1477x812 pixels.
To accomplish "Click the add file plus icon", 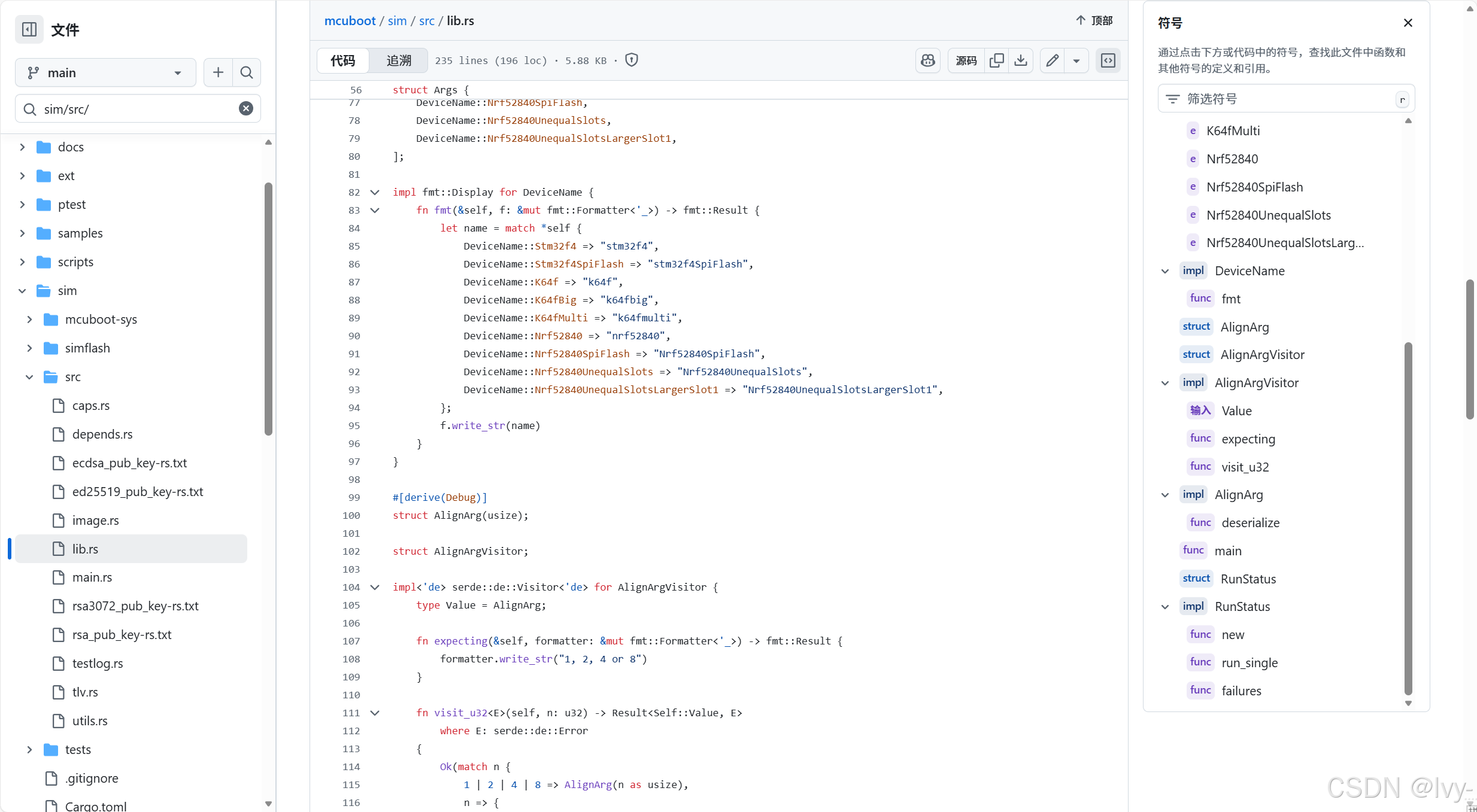I will click(218, 72).
